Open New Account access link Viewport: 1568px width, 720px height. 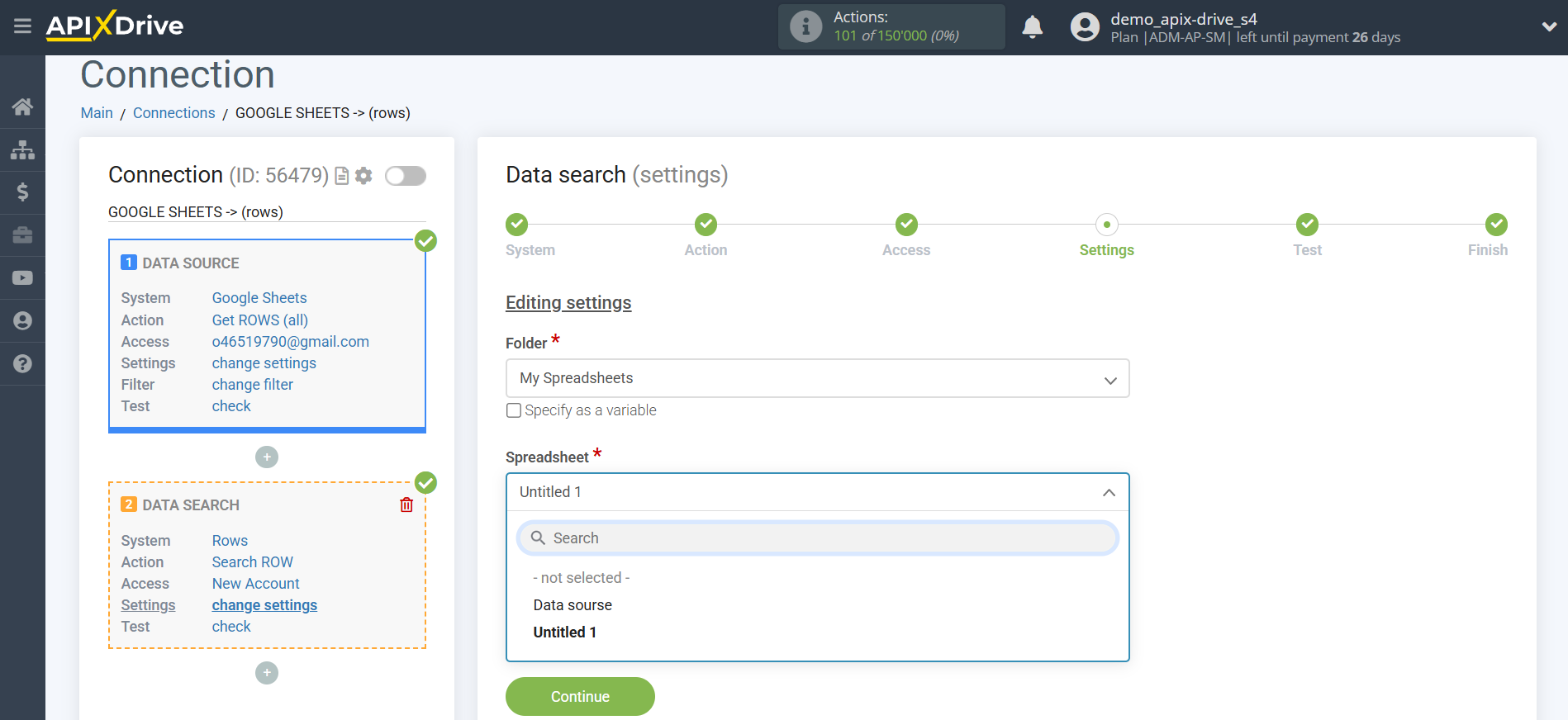256,584
